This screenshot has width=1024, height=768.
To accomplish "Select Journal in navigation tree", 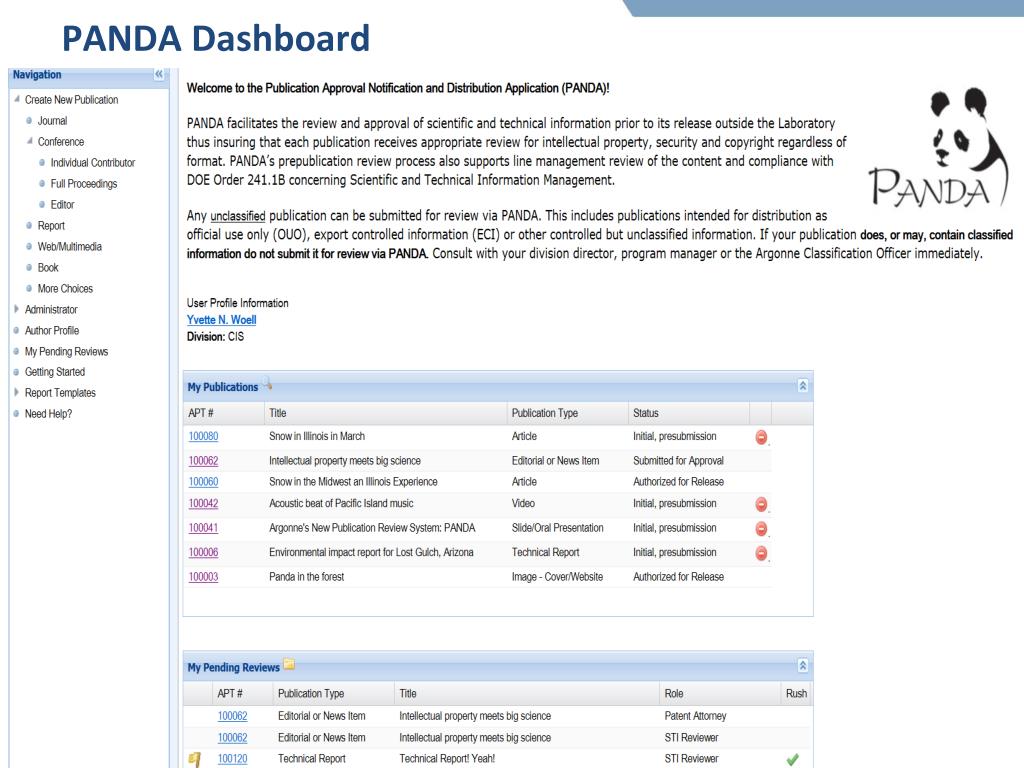I will (x=52, y=121).
